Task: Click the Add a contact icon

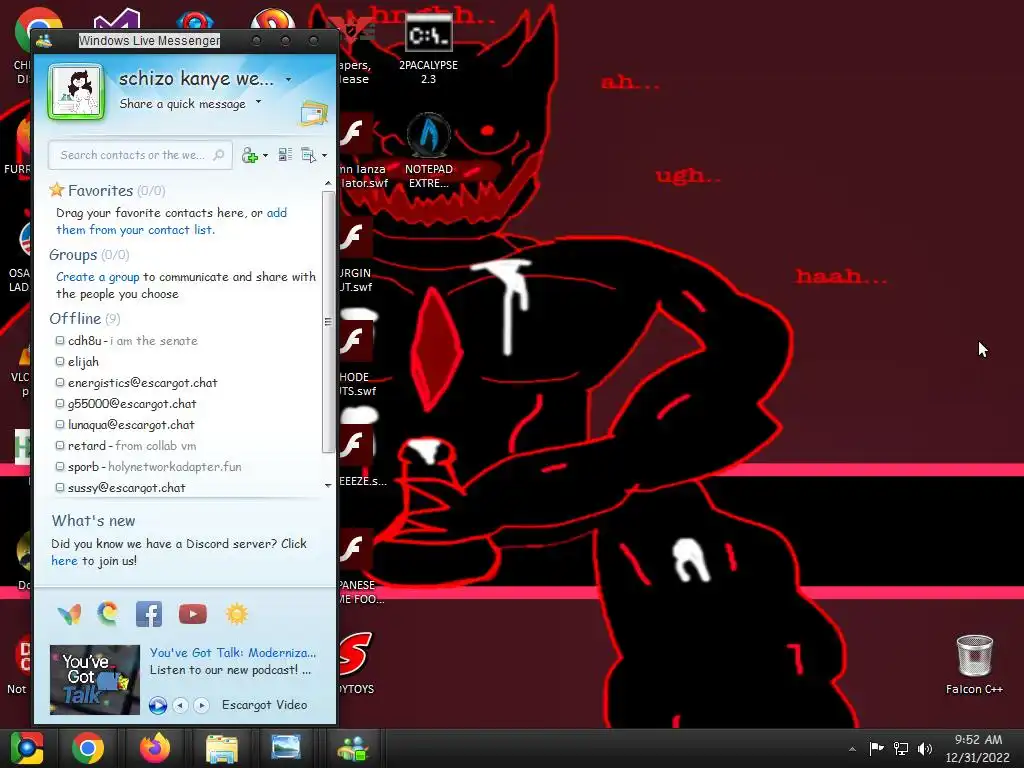Action: (x=249, y=155)
